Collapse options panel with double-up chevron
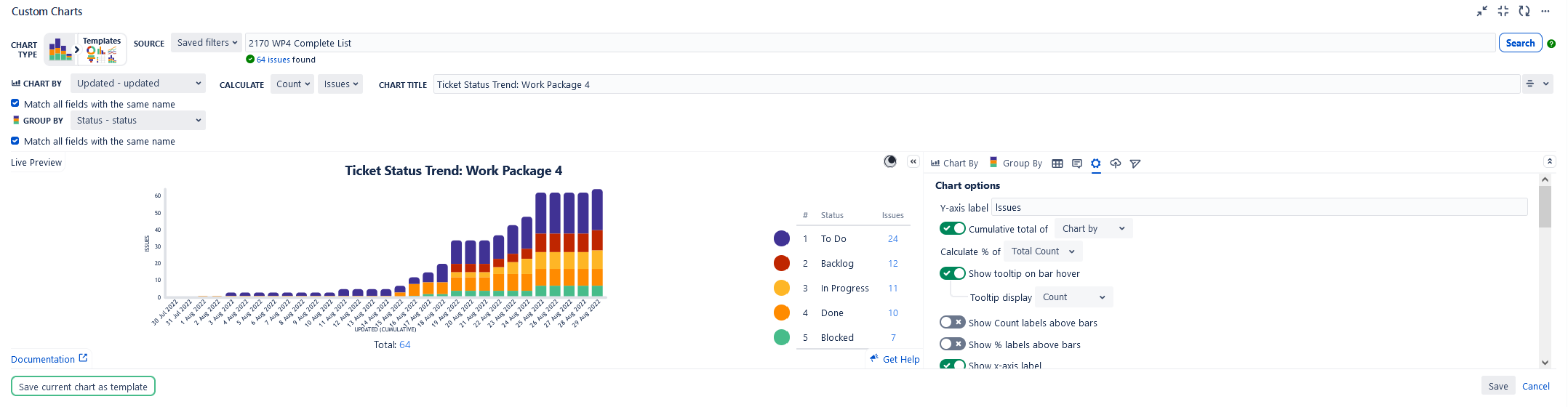This screenshot has width=1568, height=407. [1550, 161]
